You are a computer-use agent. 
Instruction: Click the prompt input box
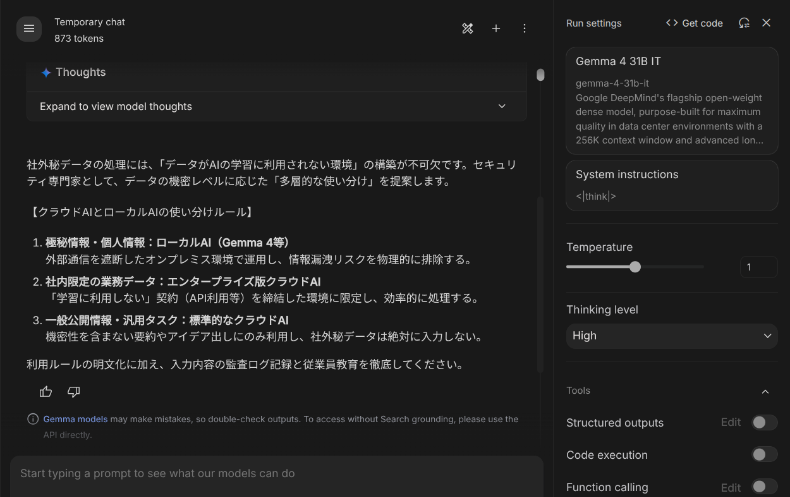277,474
